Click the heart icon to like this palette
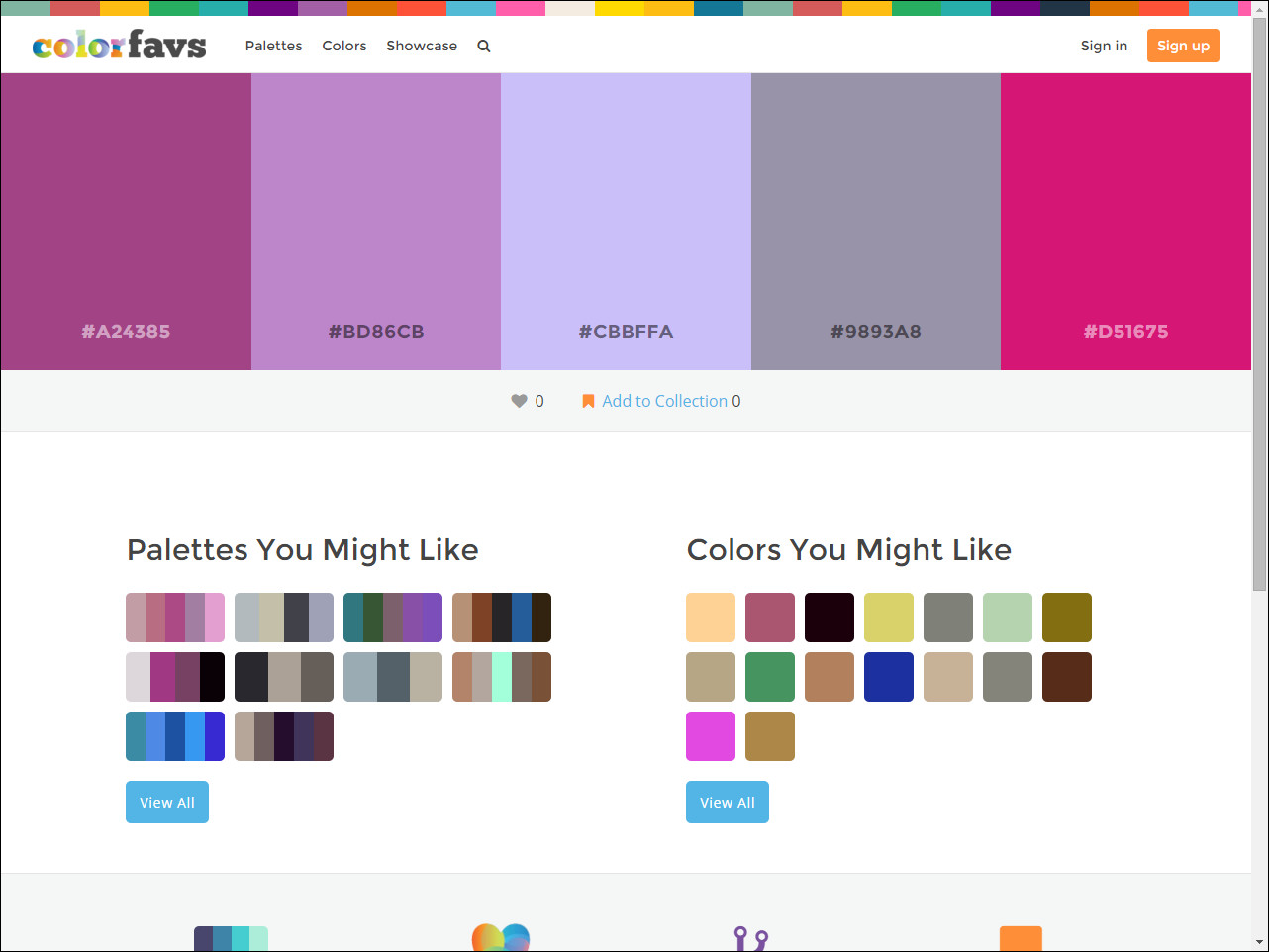Image resolution: width=1269 pixels, height=952 pixels. pyautogui.click(x=520, y=401)
